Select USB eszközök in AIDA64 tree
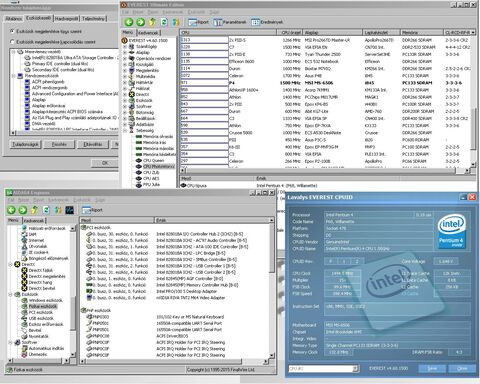480x384 pixels. (41, 318)
